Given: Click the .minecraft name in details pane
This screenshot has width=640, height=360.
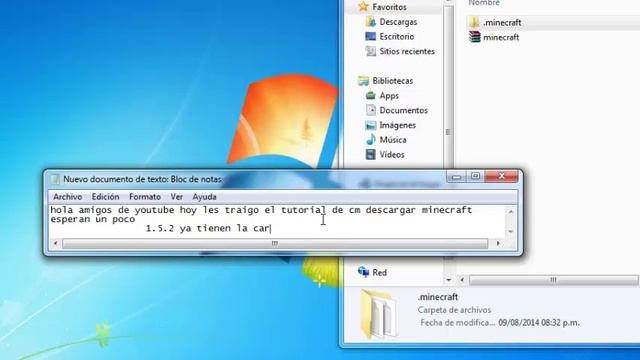Looking at the screenshot, I should click(438, 297).
